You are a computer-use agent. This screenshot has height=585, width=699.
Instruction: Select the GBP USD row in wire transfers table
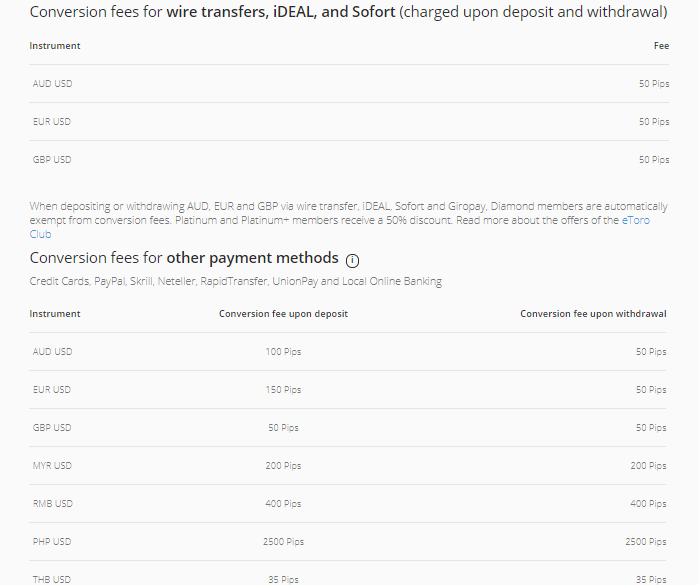349,160
